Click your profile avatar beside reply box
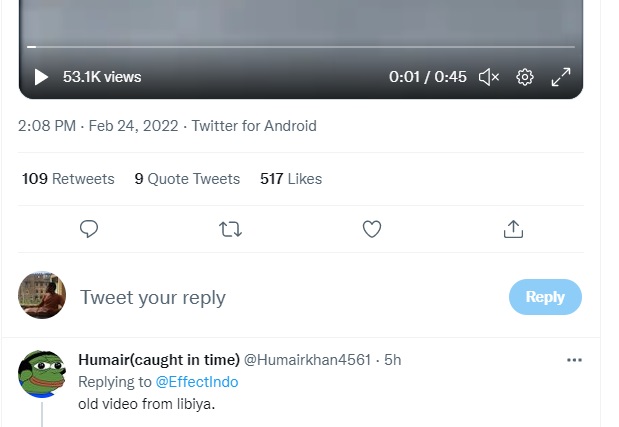Image resolution: width=619 pixels, height=427 pixels. coord(42,296)
